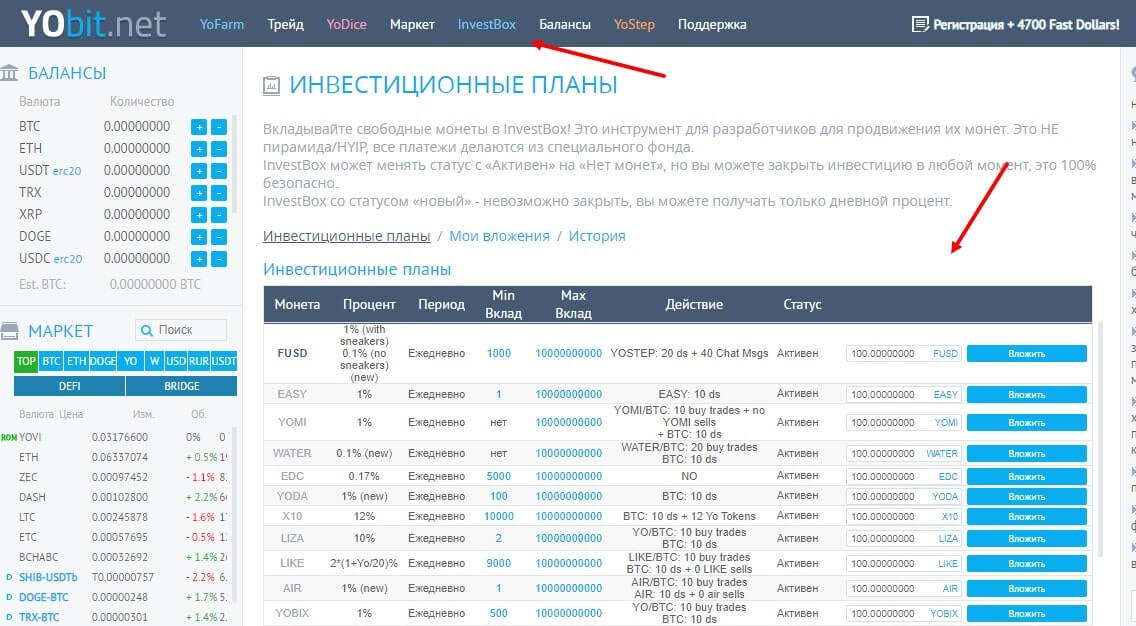Screen dimensions: 1136x626
Task: Open the BRIDGE market tab
Action: (181, 385)
